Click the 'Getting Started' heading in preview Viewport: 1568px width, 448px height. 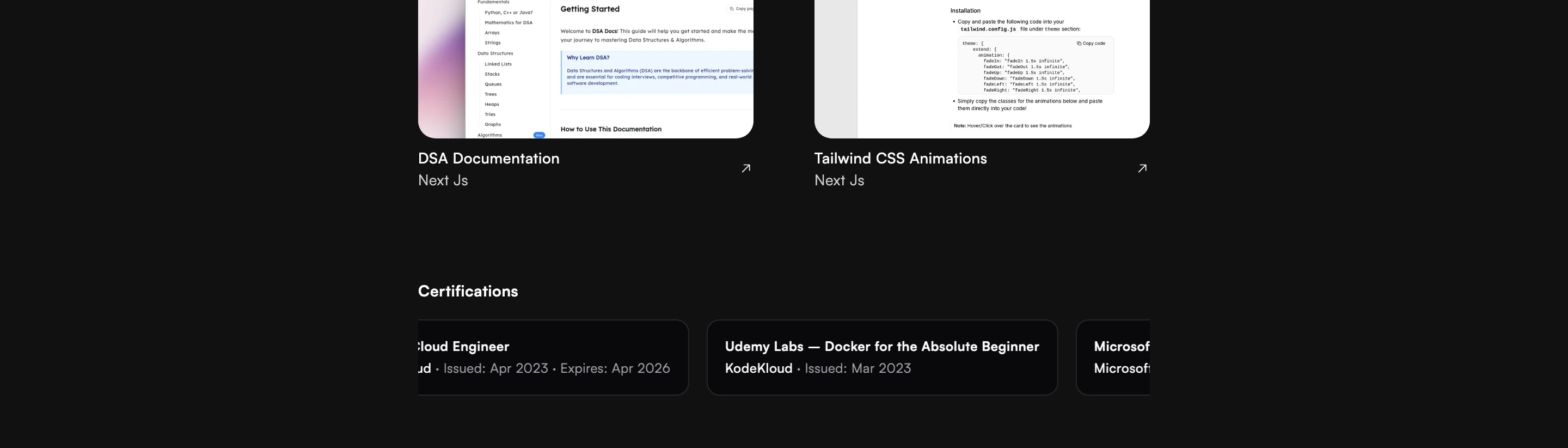click(590, 9)
